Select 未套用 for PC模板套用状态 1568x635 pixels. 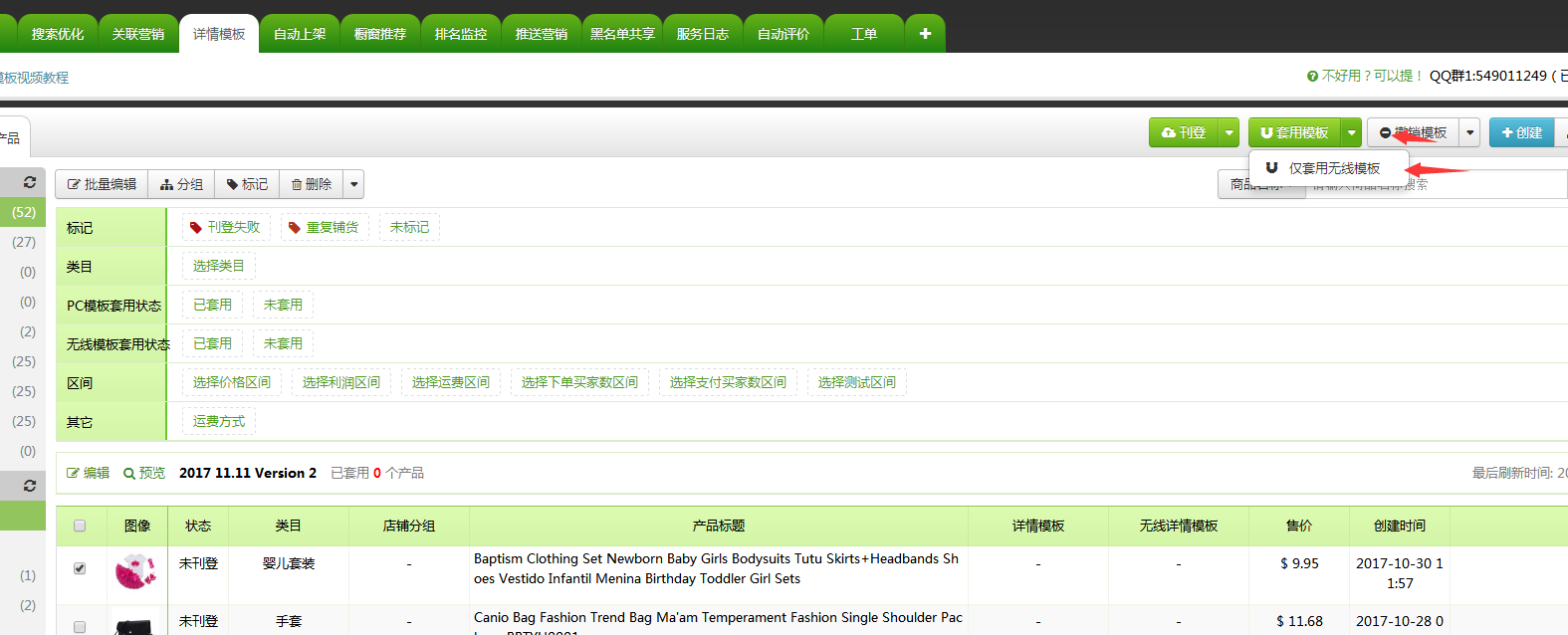click(x=283, y=305)
